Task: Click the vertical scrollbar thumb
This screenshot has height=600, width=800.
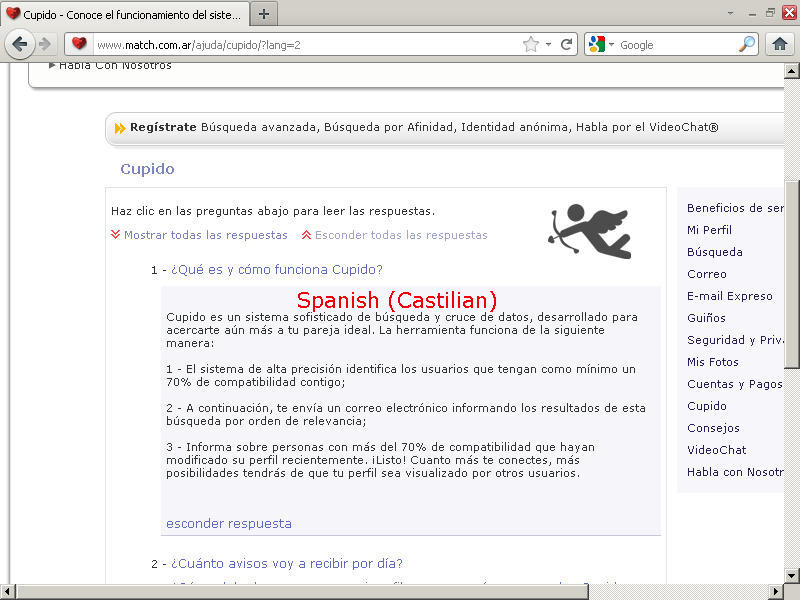Action: pos(791,274)
